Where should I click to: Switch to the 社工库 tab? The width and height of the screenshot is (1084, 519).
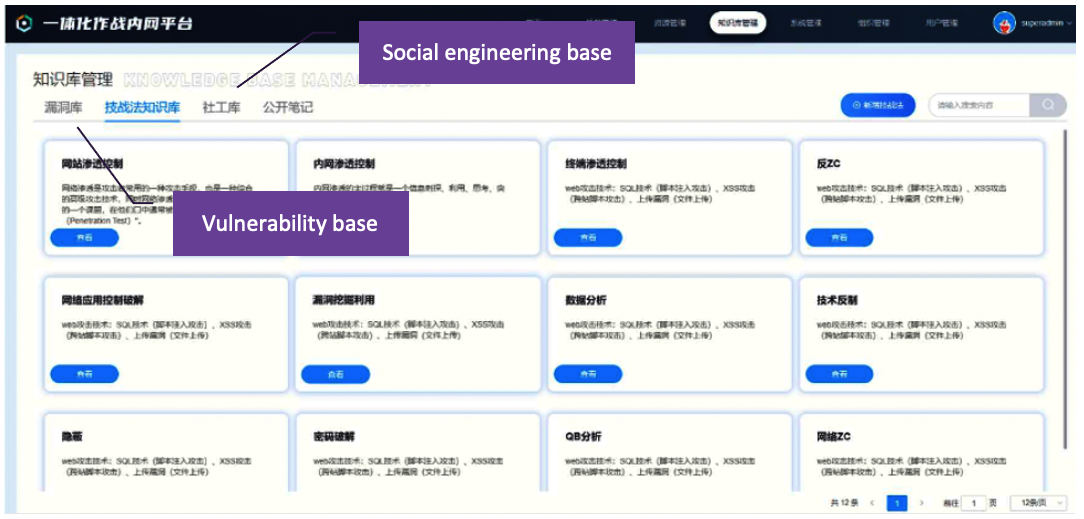221,107
